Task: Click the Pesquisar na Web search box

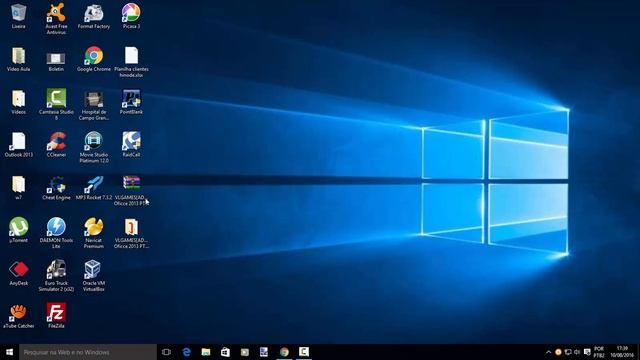Action: click(x=88, y=352)
